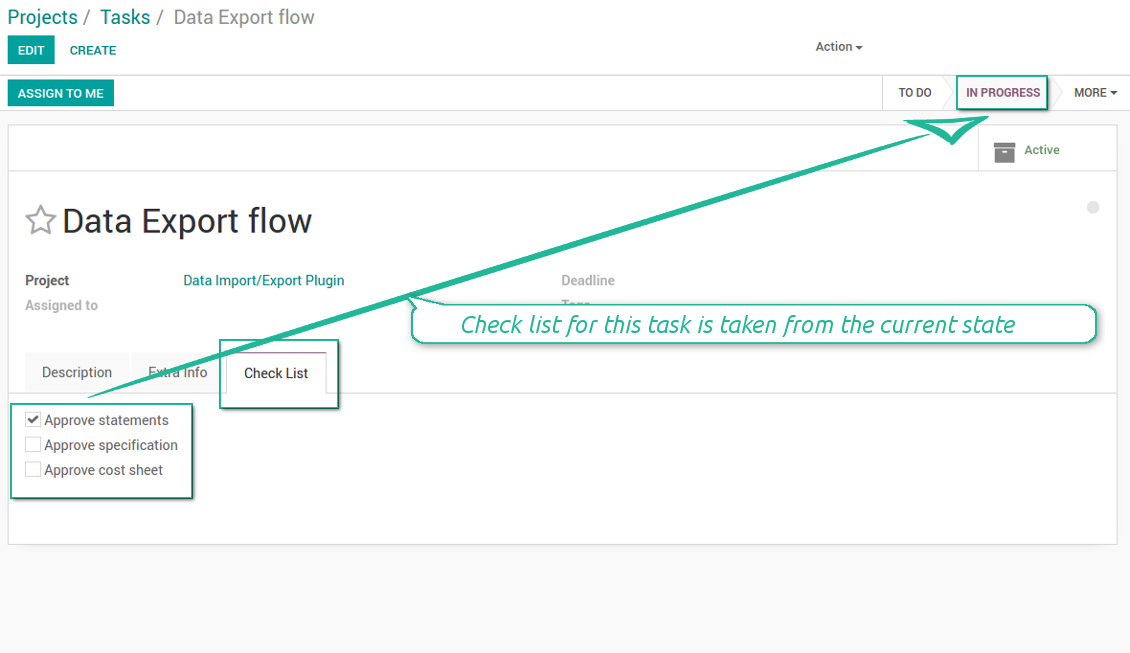1130x653 pixels.
Task: Click the grey kanban status dot
Action: (1093, 207)
